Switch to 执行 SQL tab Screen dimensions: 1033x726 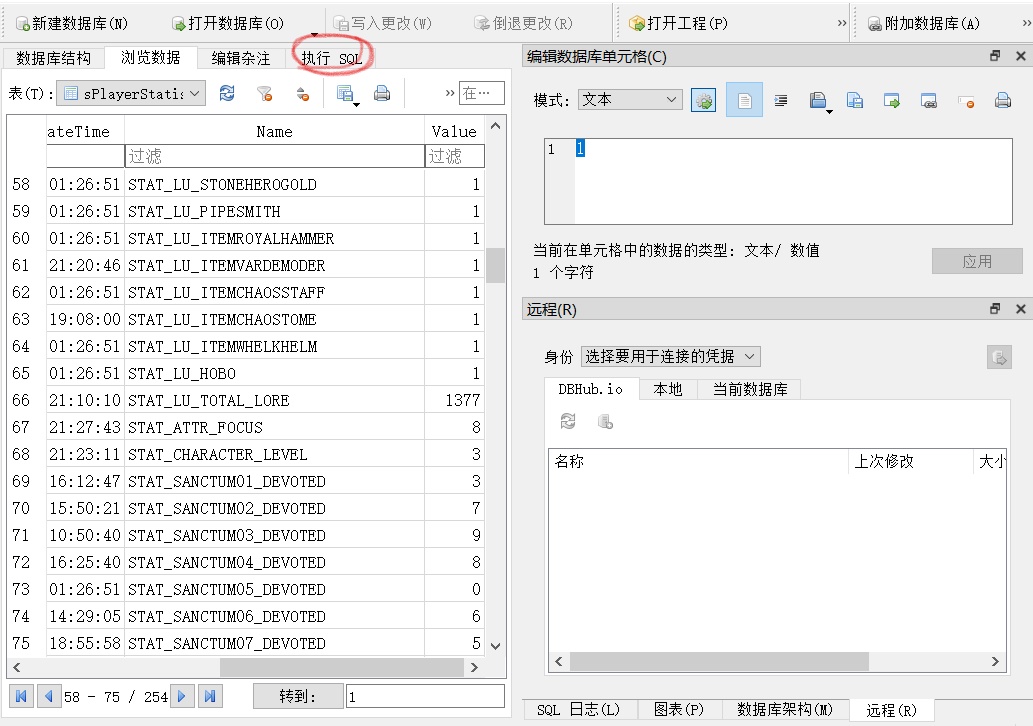(332, 58)
